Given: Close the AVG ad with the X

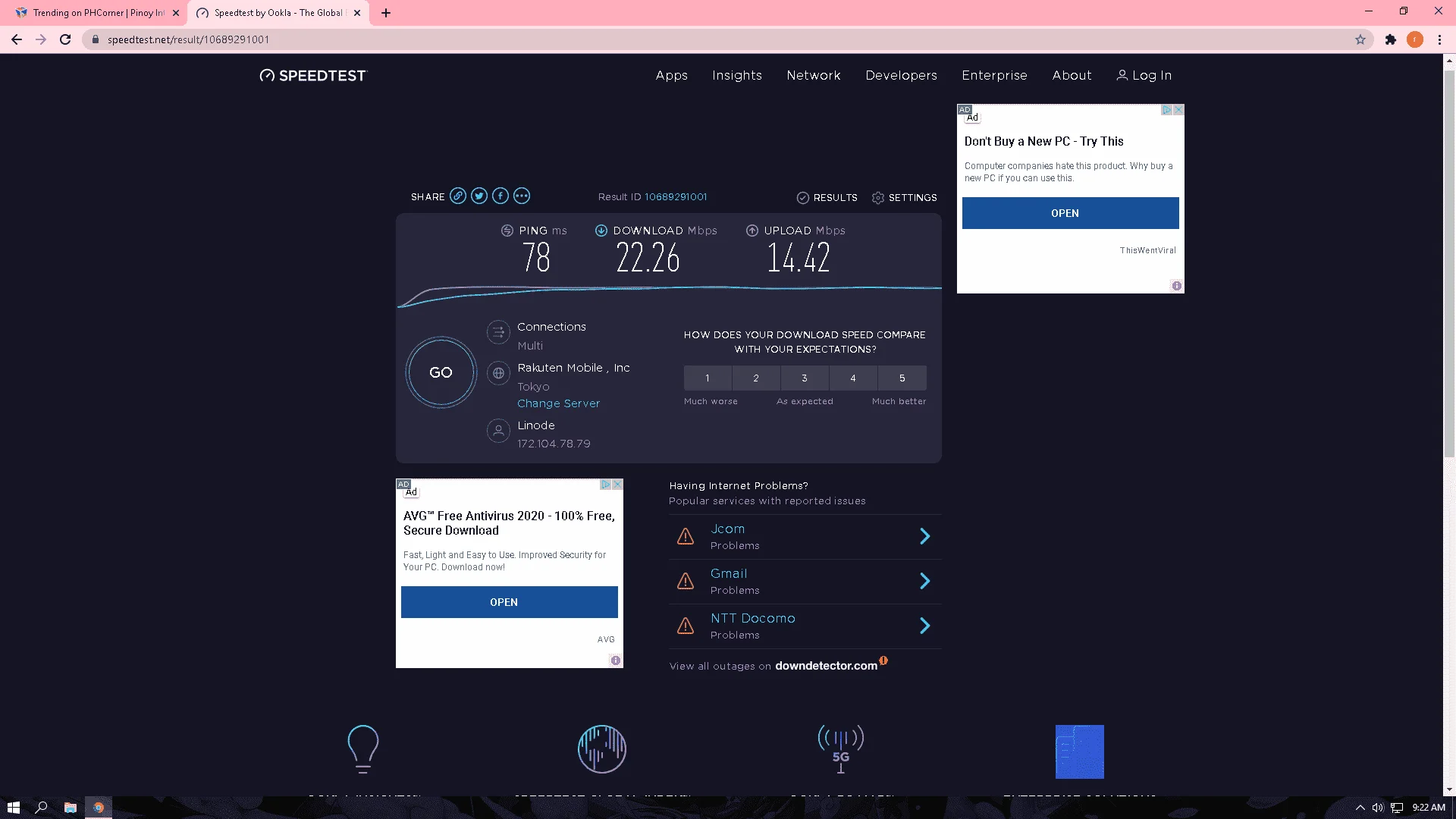Looking at the screenshot, I should click(x=618, y=485).
